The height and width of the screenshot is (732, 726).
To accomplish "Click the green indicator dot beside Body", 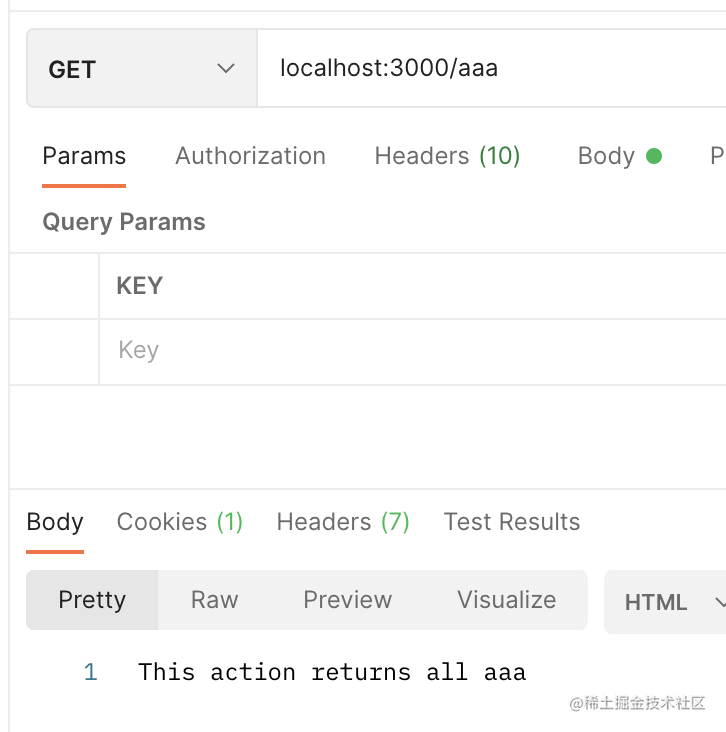I will click(654, 156).
